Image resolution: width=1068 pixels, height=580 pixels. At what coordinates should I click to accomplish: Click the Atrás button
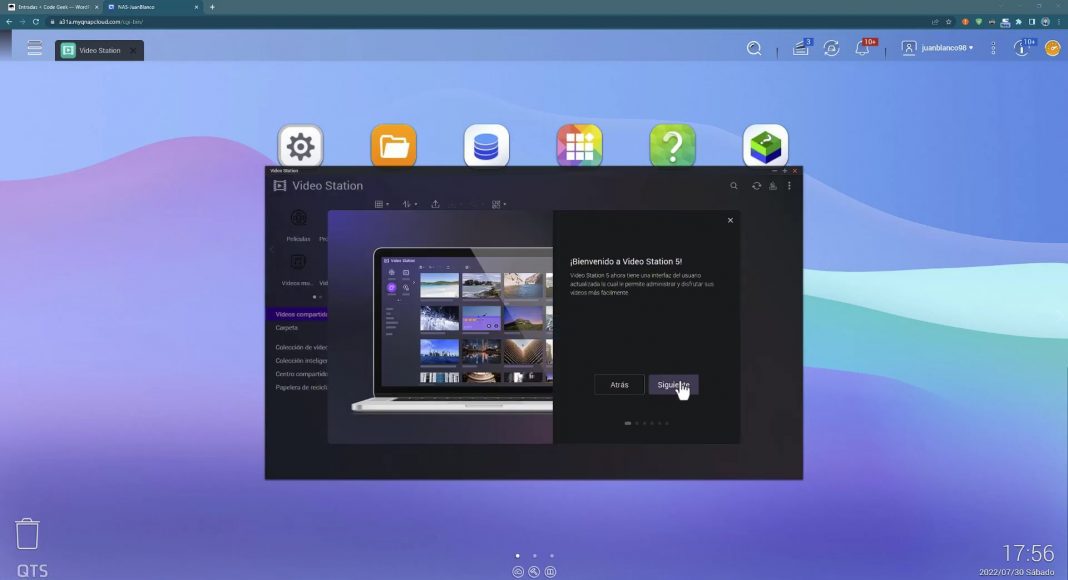(619, 385)
